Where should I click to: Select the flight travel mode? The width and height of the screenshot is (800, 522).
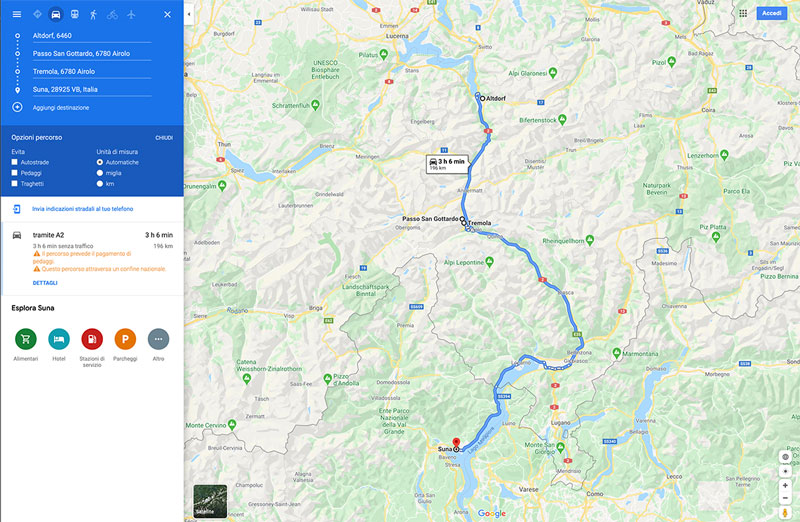[x=131, y=14]
